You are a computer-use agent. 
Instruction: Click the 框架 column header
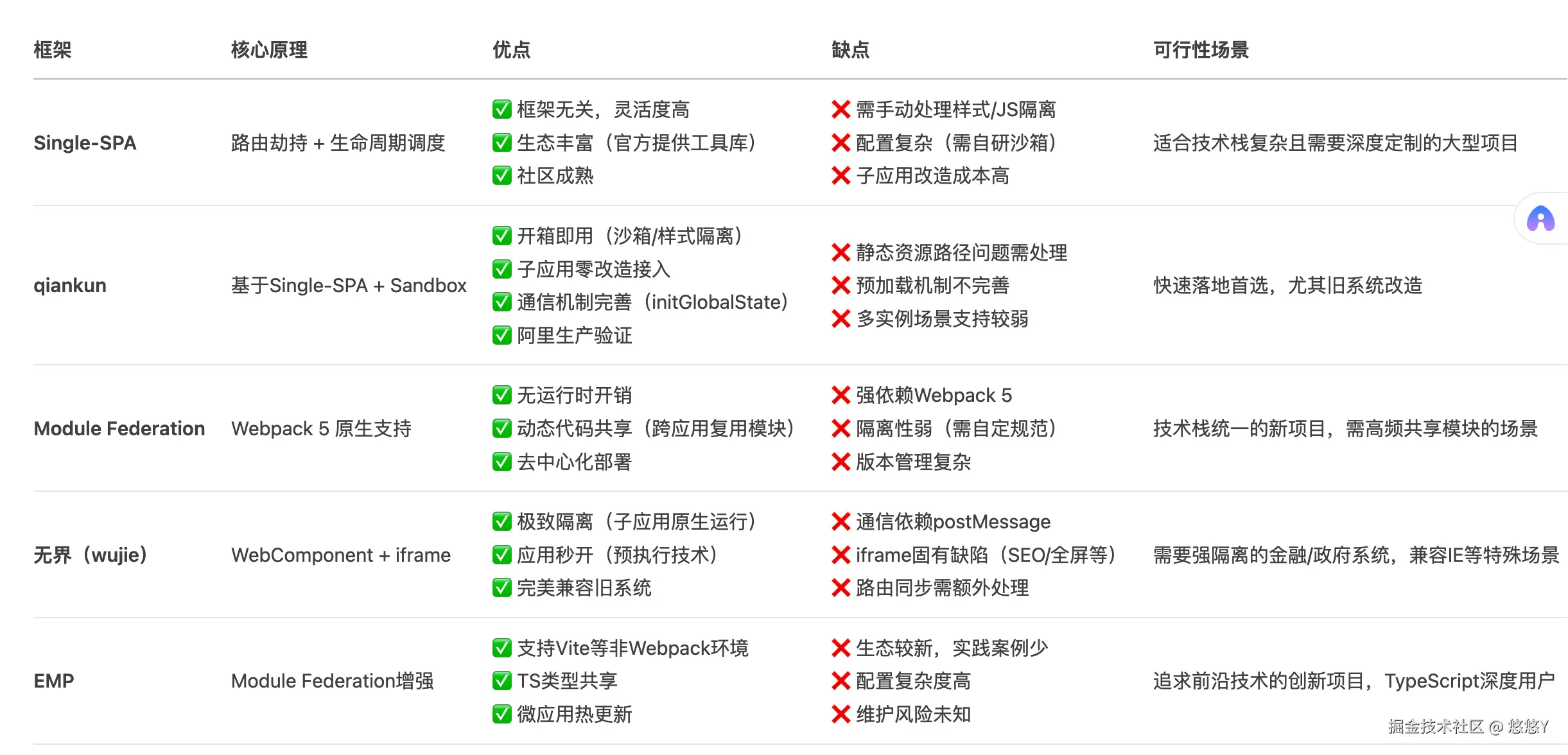(x=53, y=49)
